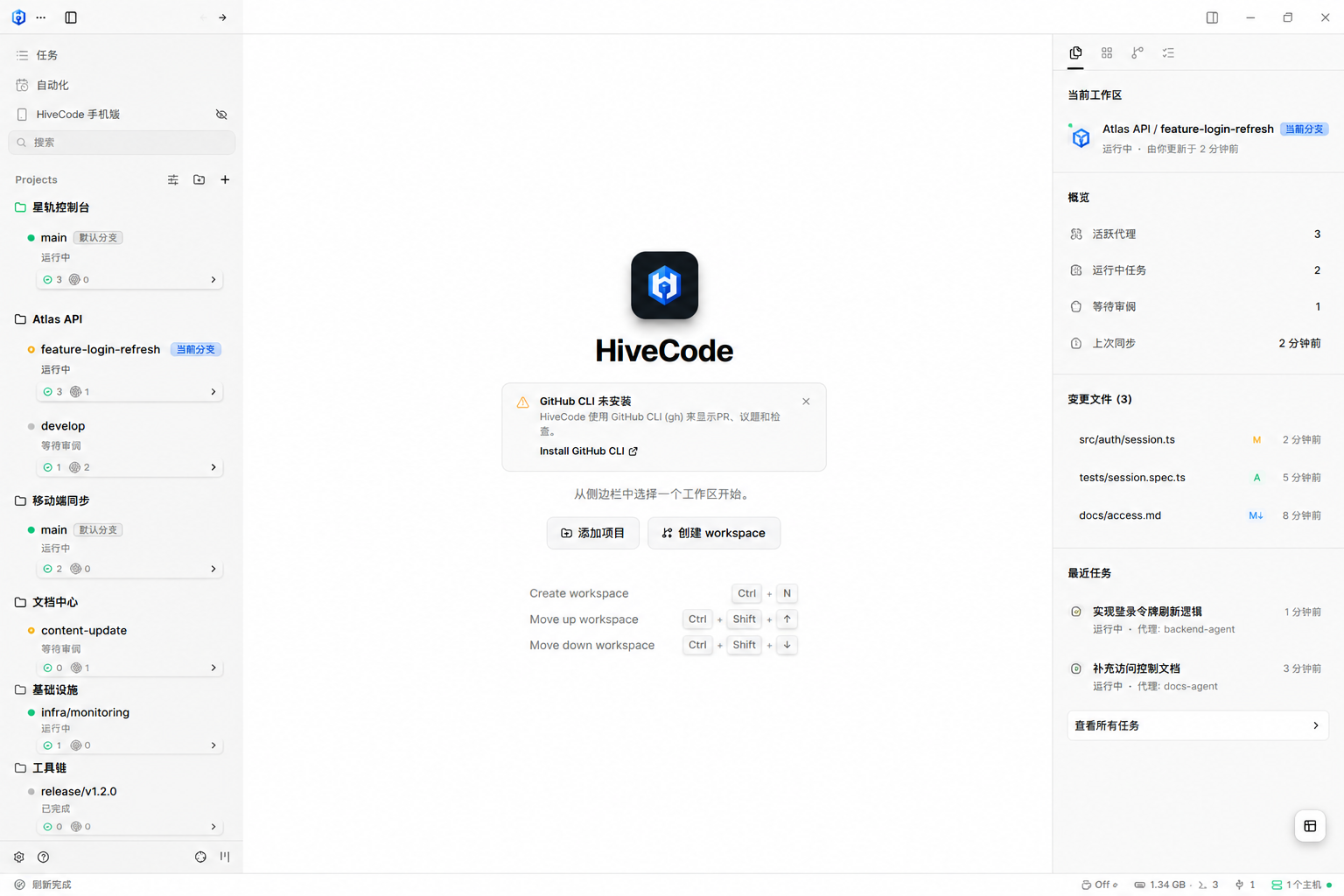This screenshot has height=896, width=1344.
Task: Open the Install GitHub CLI link
Action: tap(588, 451)
